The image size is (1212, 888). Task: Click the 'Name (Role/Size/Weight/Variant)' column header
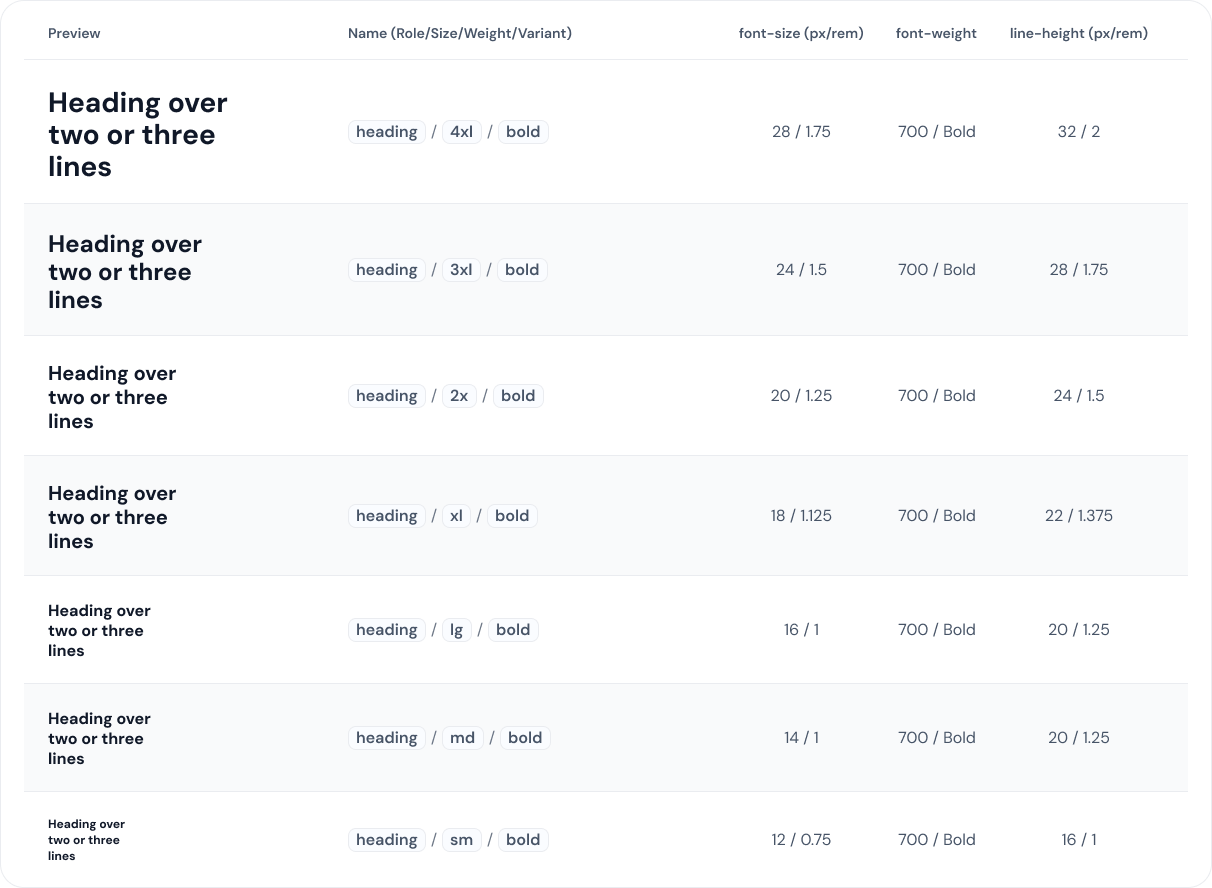click(x=460, y=33)
